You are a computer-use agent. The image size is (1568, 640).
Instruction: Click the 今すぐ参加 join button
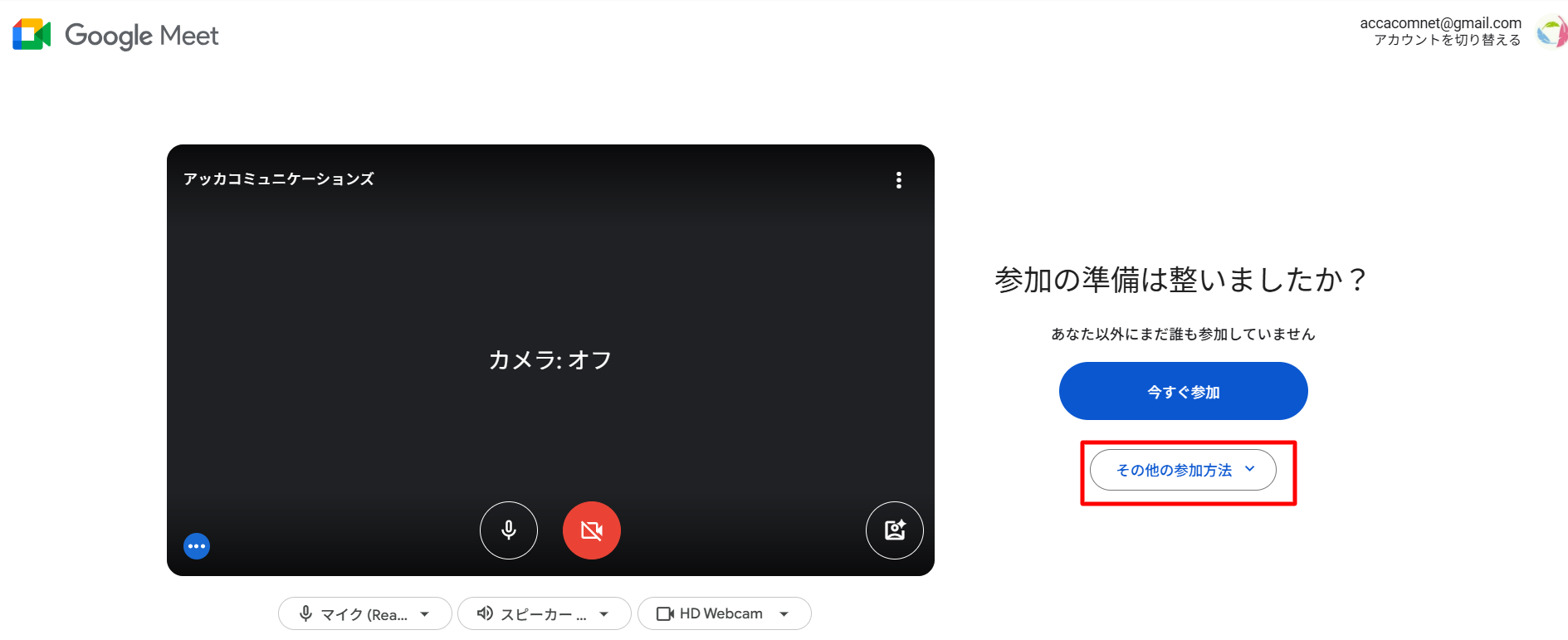pos(1184,391)
